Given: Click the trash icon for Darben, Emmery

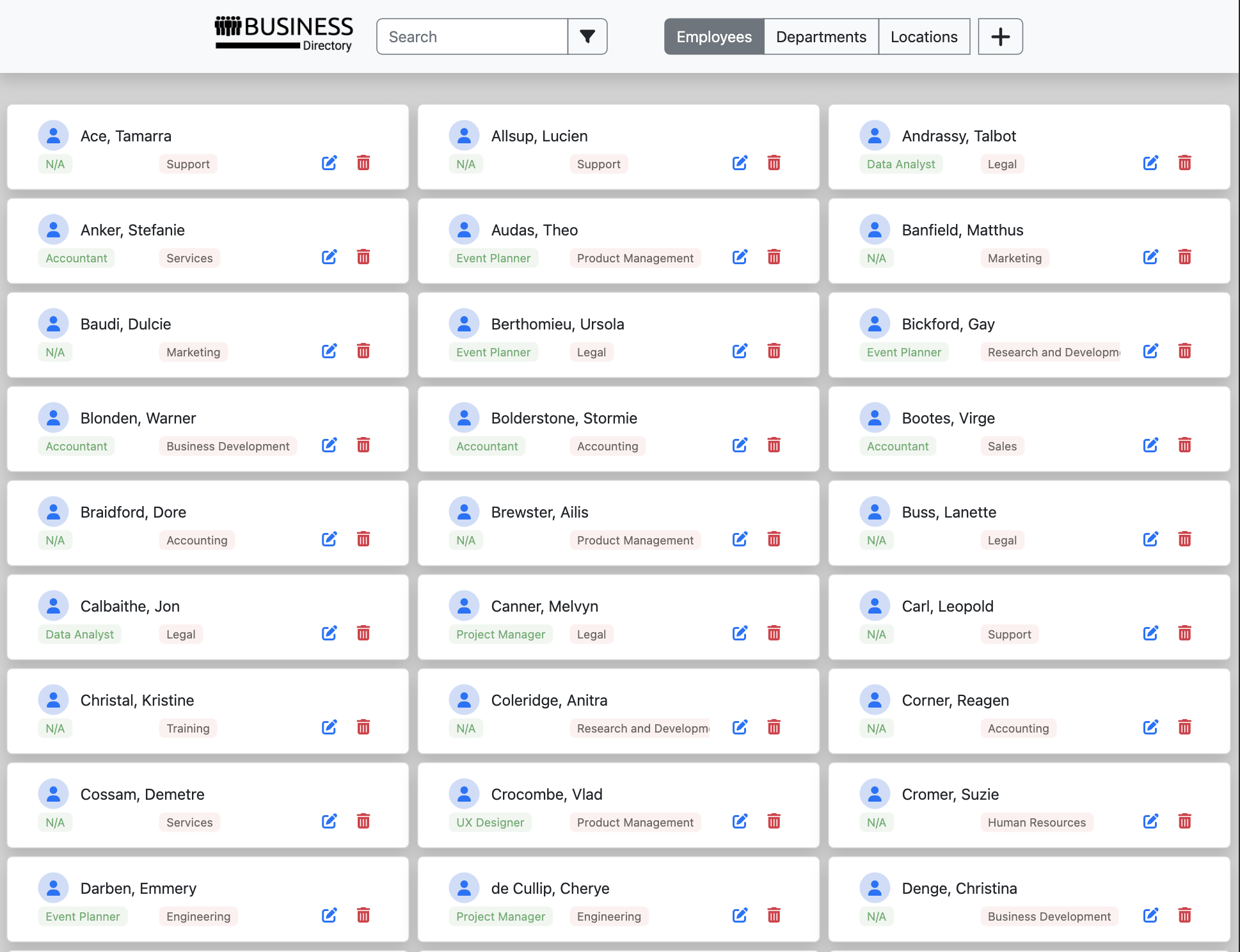Looking at the screenshot, I should click(x=363, y=916).
